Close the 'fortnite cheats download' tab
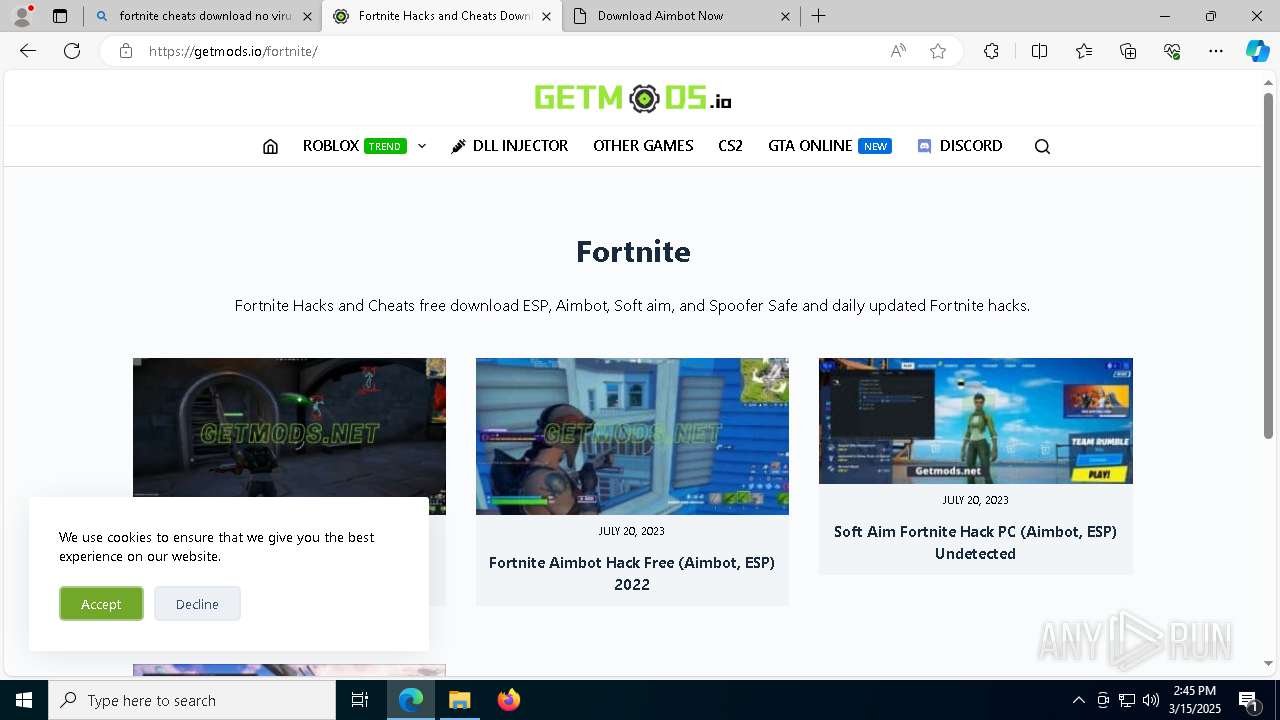 tap(308, 16)
